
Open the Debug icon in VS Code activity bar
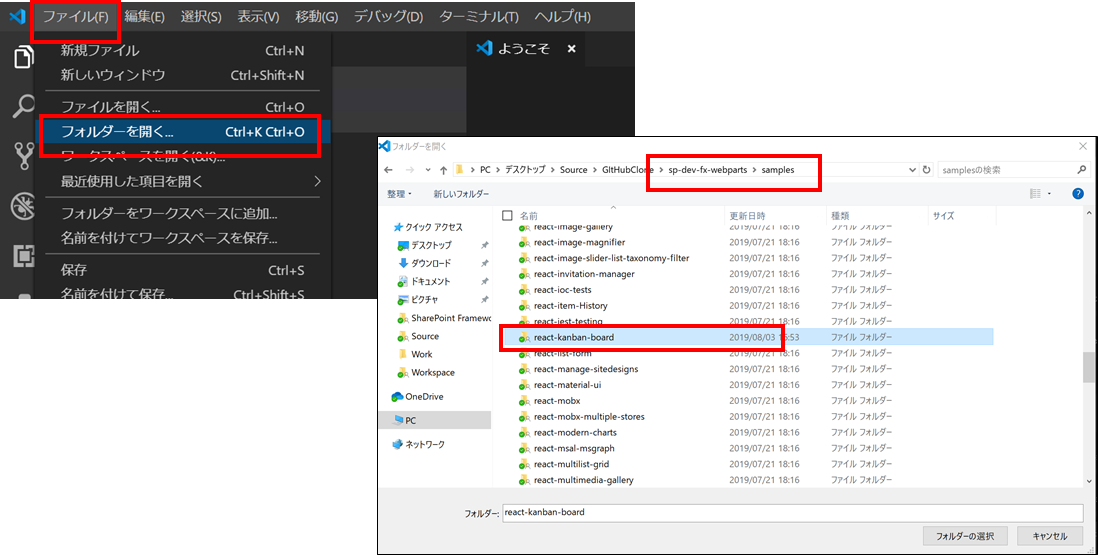pyautogui.click(x=23, y=206)
